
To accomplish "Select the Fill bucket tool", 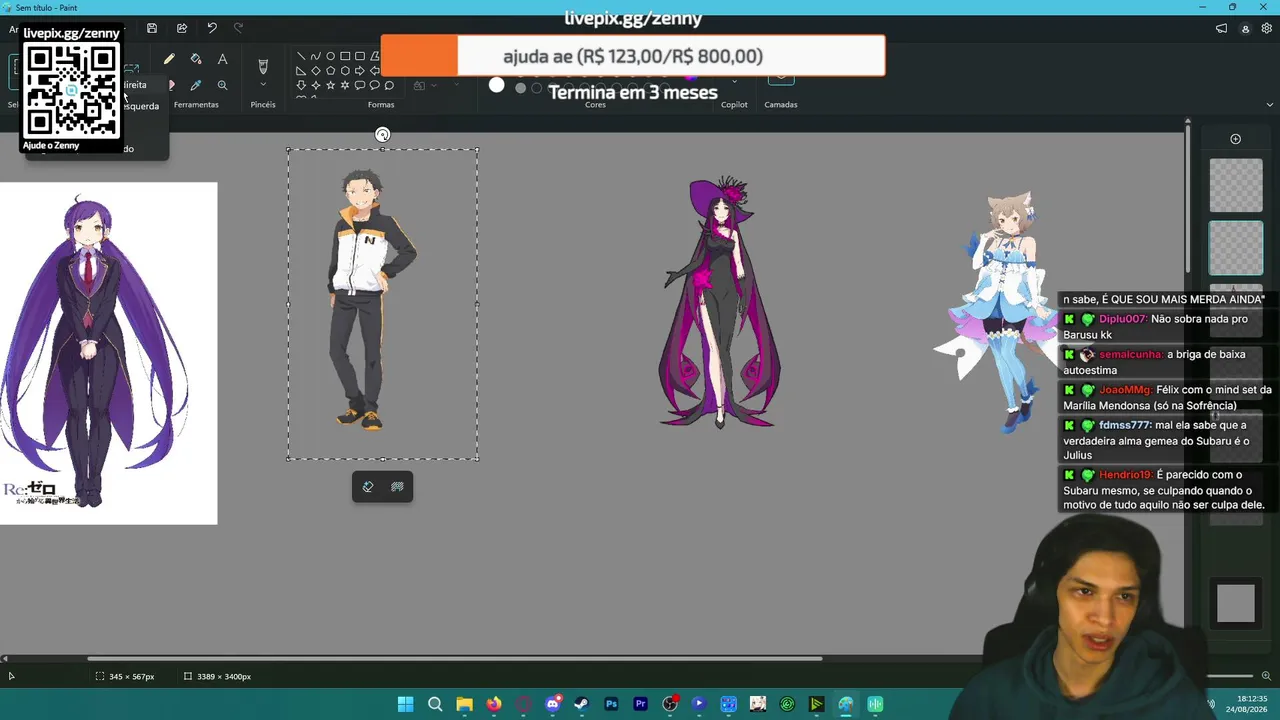I will tap(196, 60).
